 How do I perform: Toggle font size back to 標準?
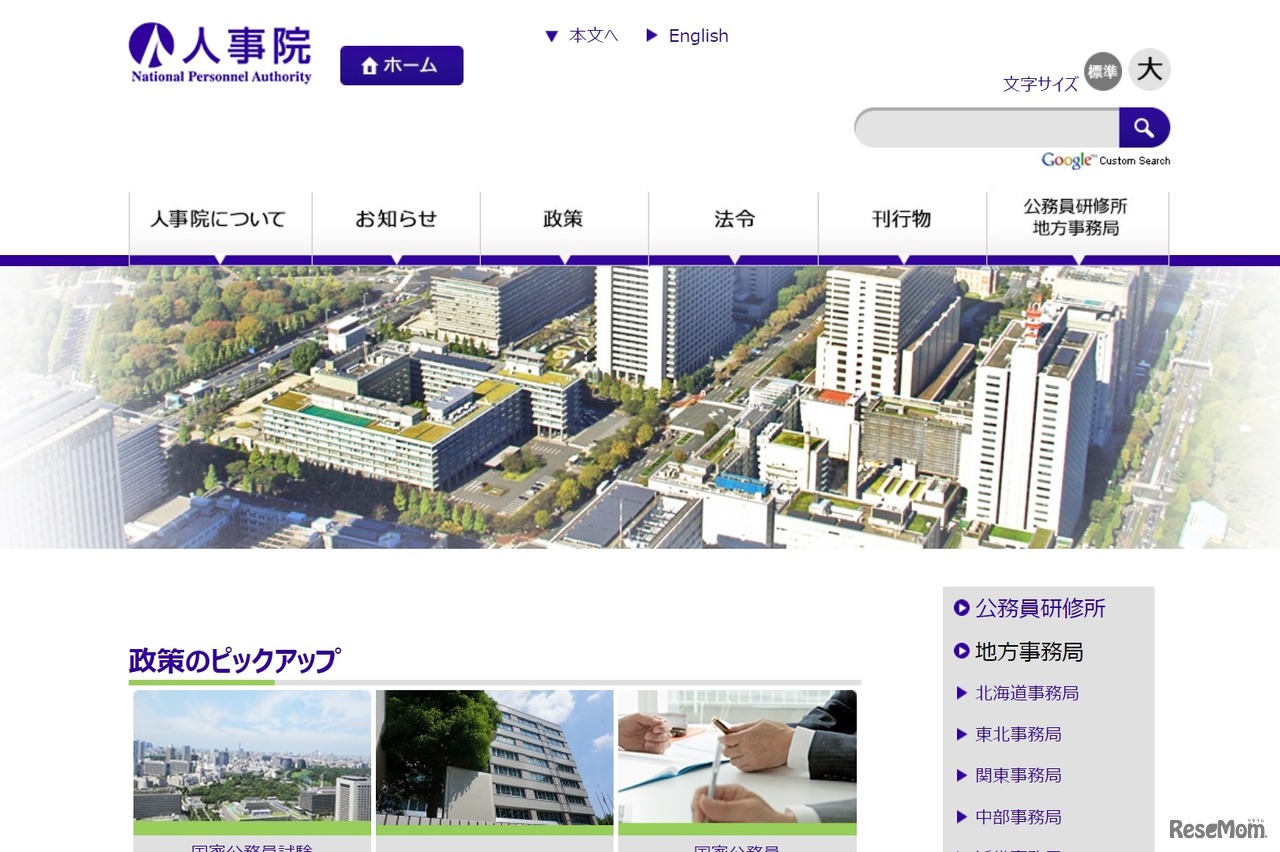[1102, 72]
